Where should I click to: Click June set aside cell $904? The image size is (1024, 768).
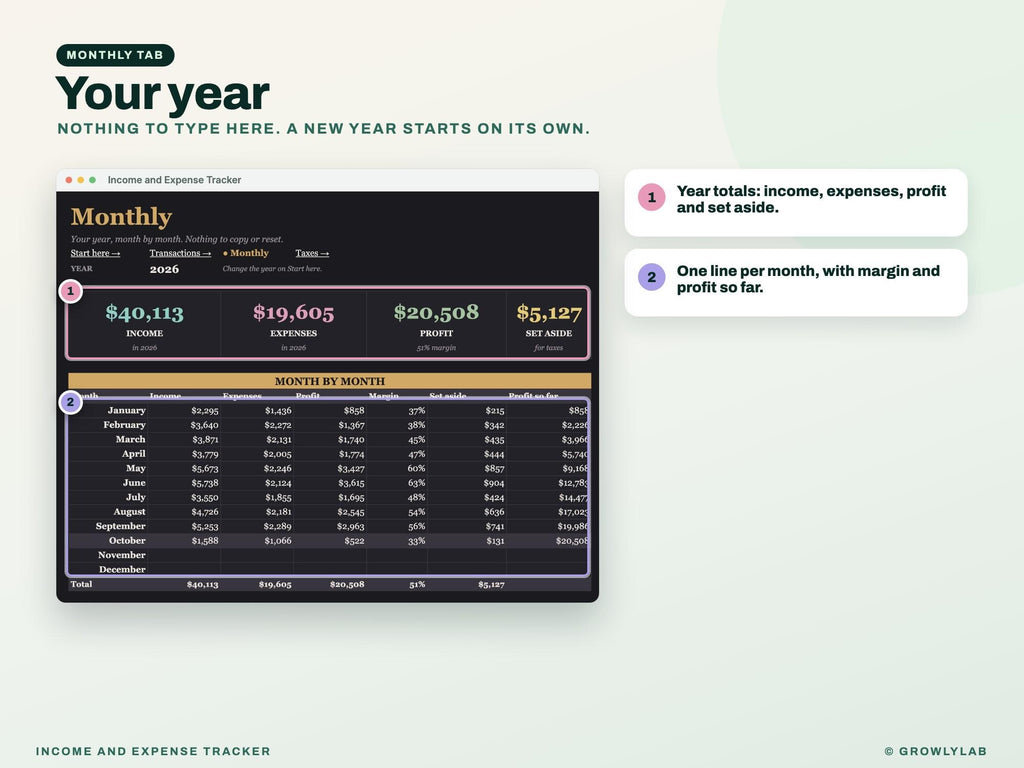tap(494, 483)
